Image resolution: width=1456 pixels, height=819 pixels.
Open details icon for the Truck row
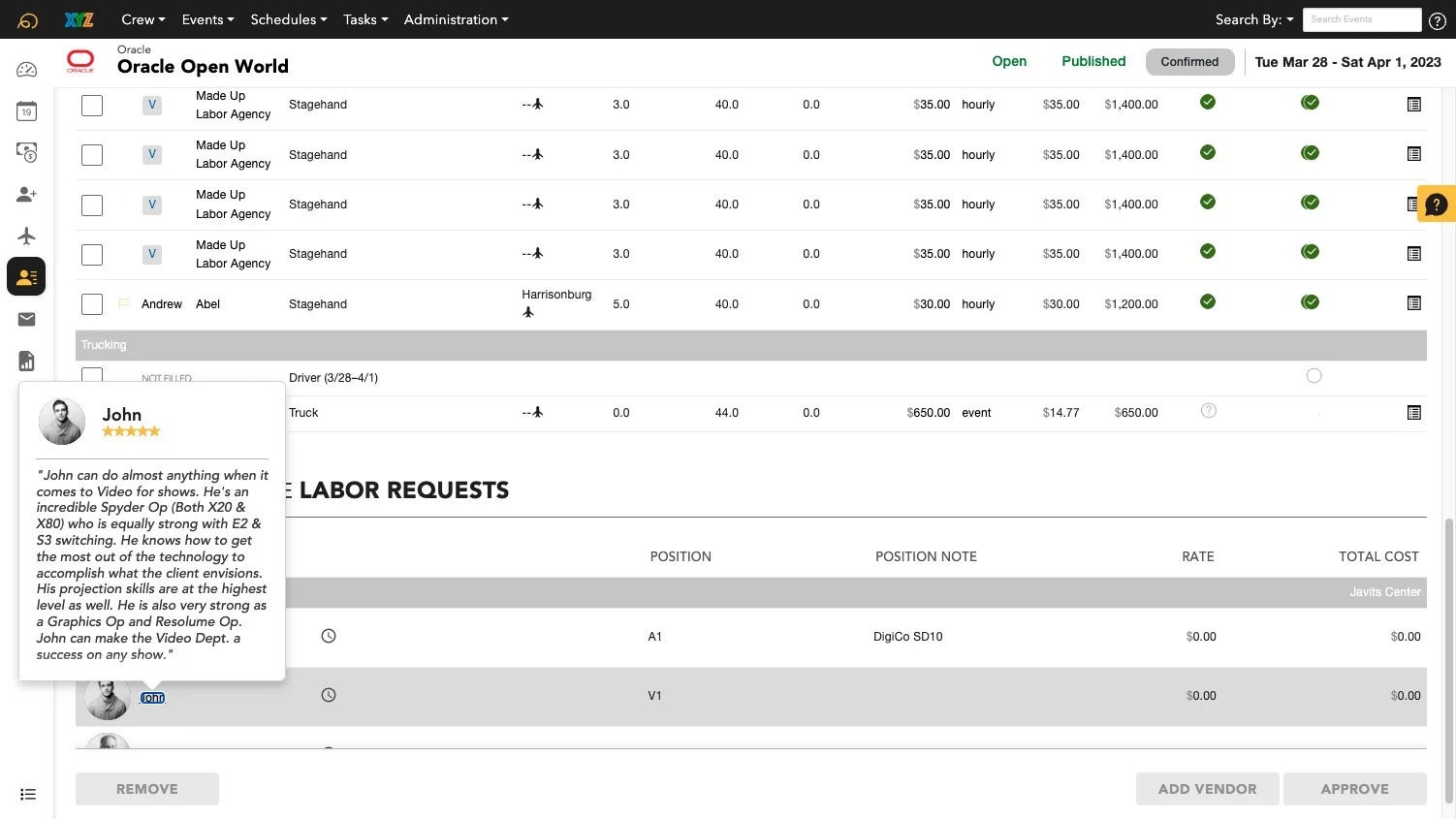[1414, 413]
